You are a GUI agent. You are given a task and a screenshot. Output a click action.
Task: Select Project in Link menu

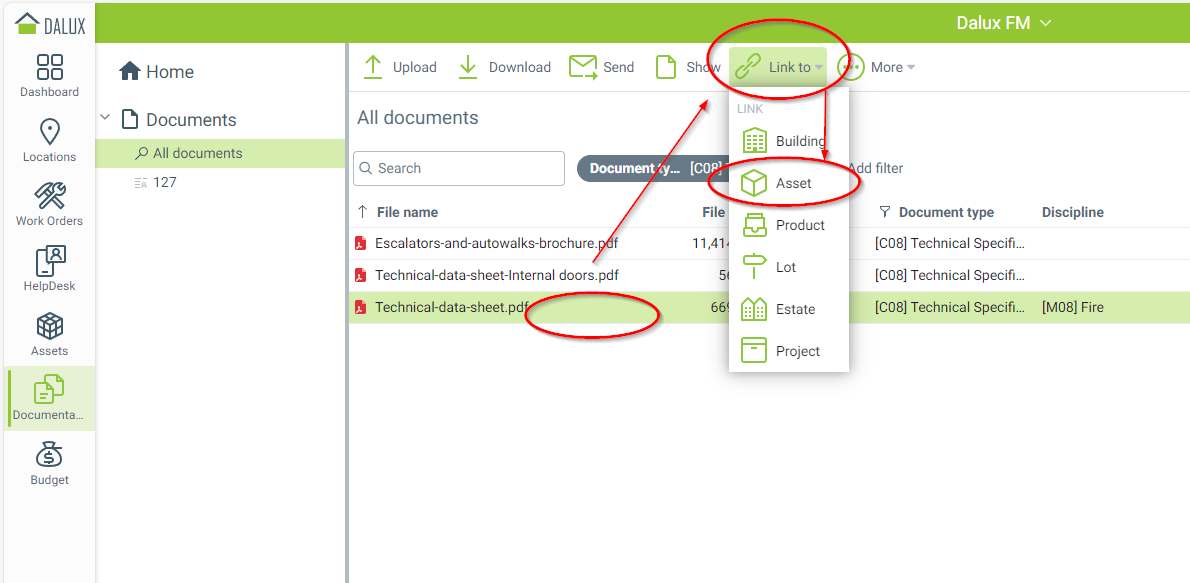797,351
